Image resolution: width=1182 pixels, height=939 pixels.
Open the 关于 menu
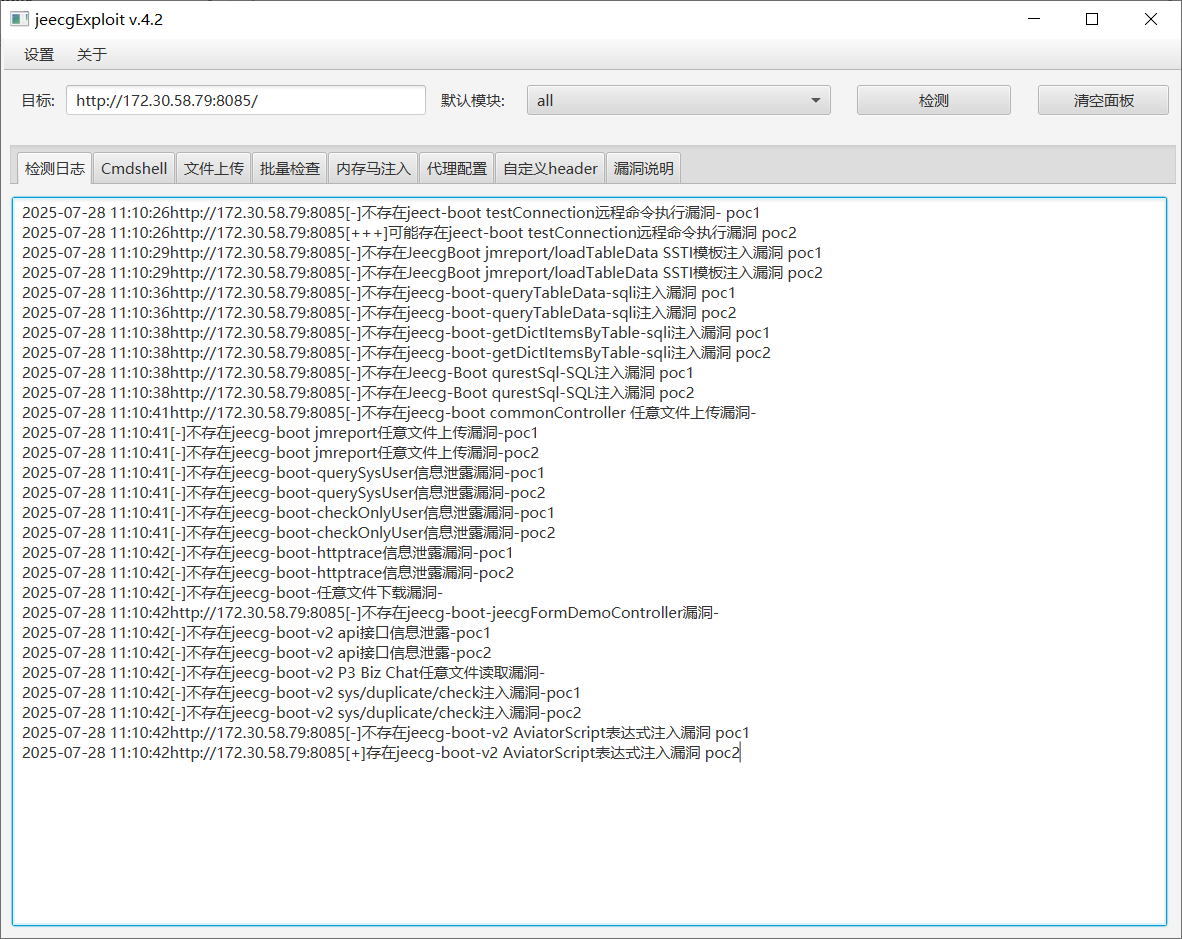point(92,55)
